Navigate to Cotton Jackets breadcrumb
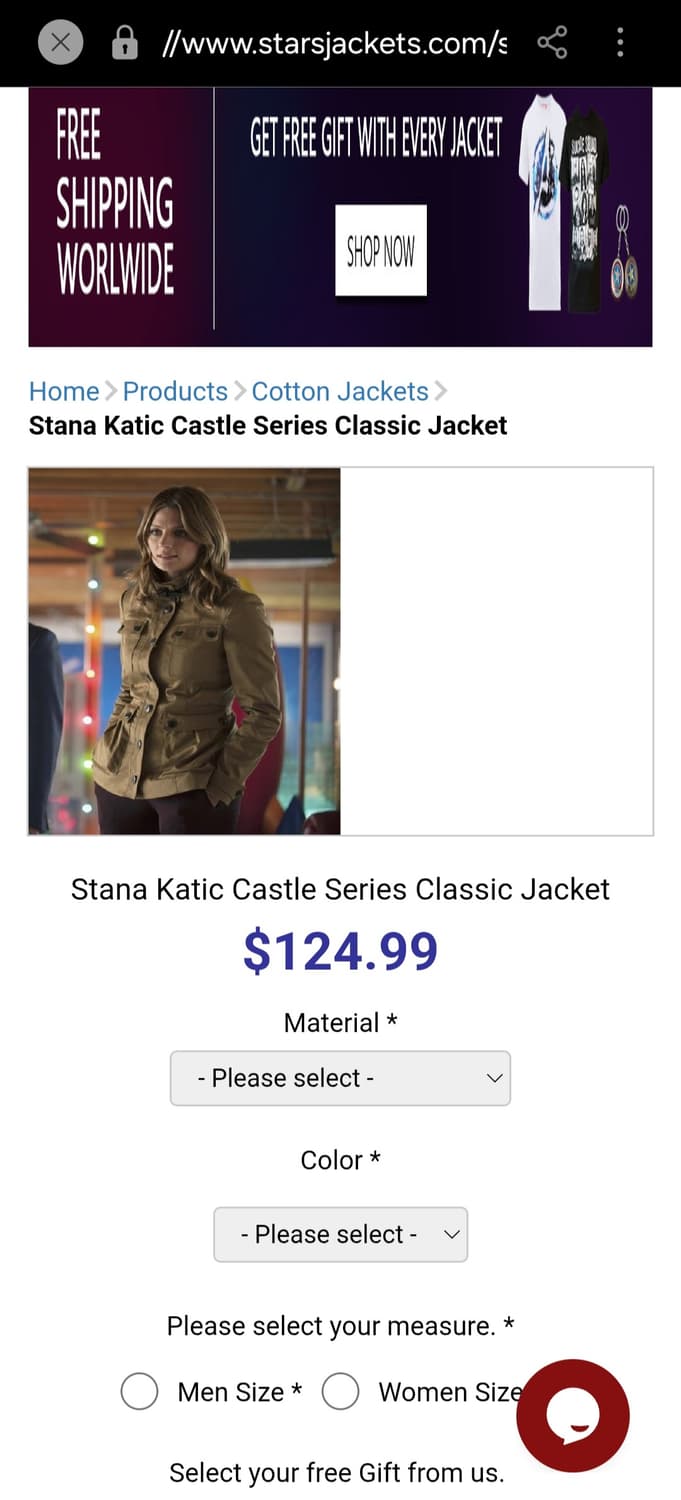The width and height of the screenshot is (681, 1500). pos(340,391)
